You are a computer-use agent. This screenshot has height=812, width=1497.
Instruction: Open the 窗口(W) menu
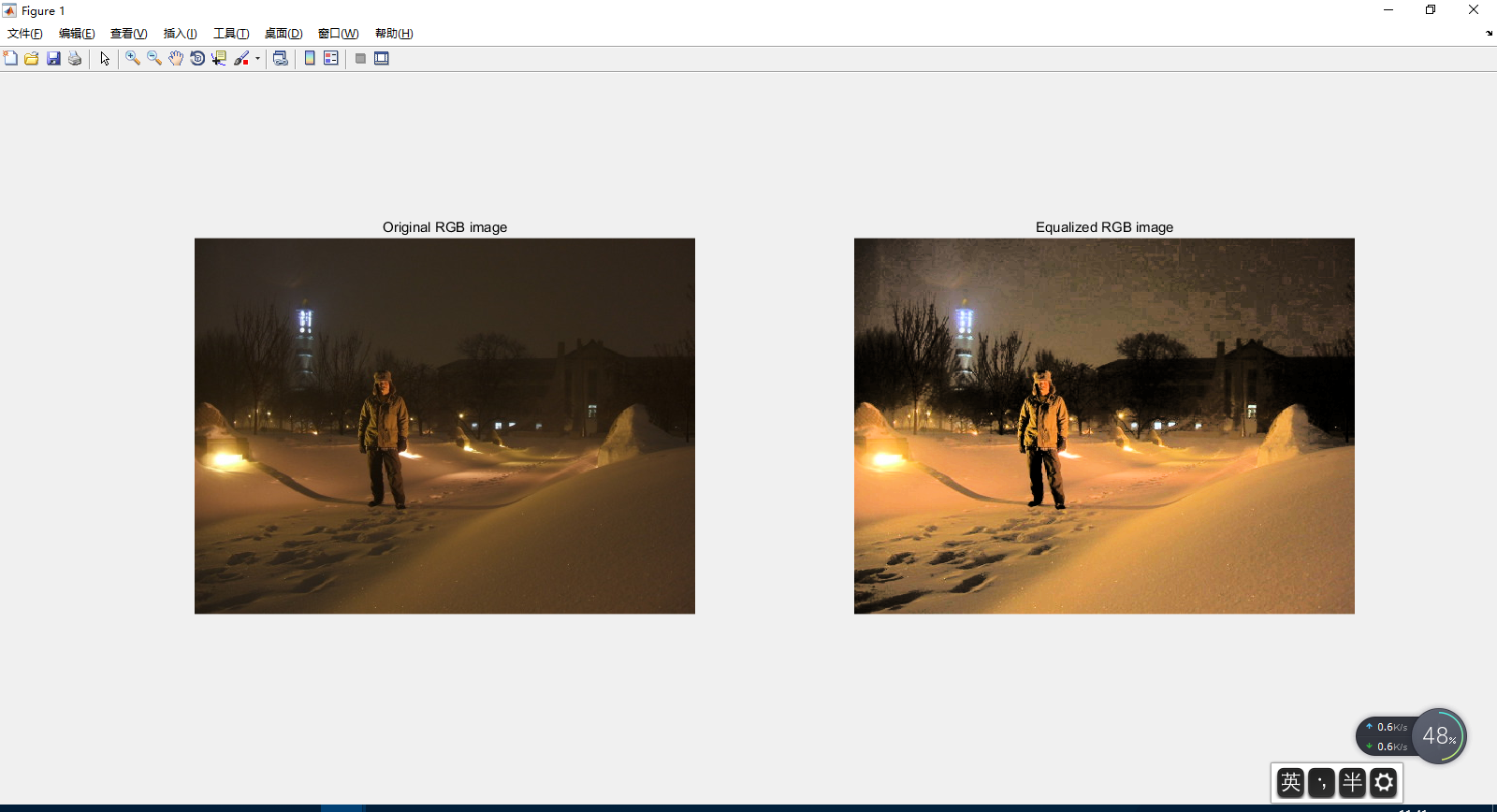coord(339,34)
